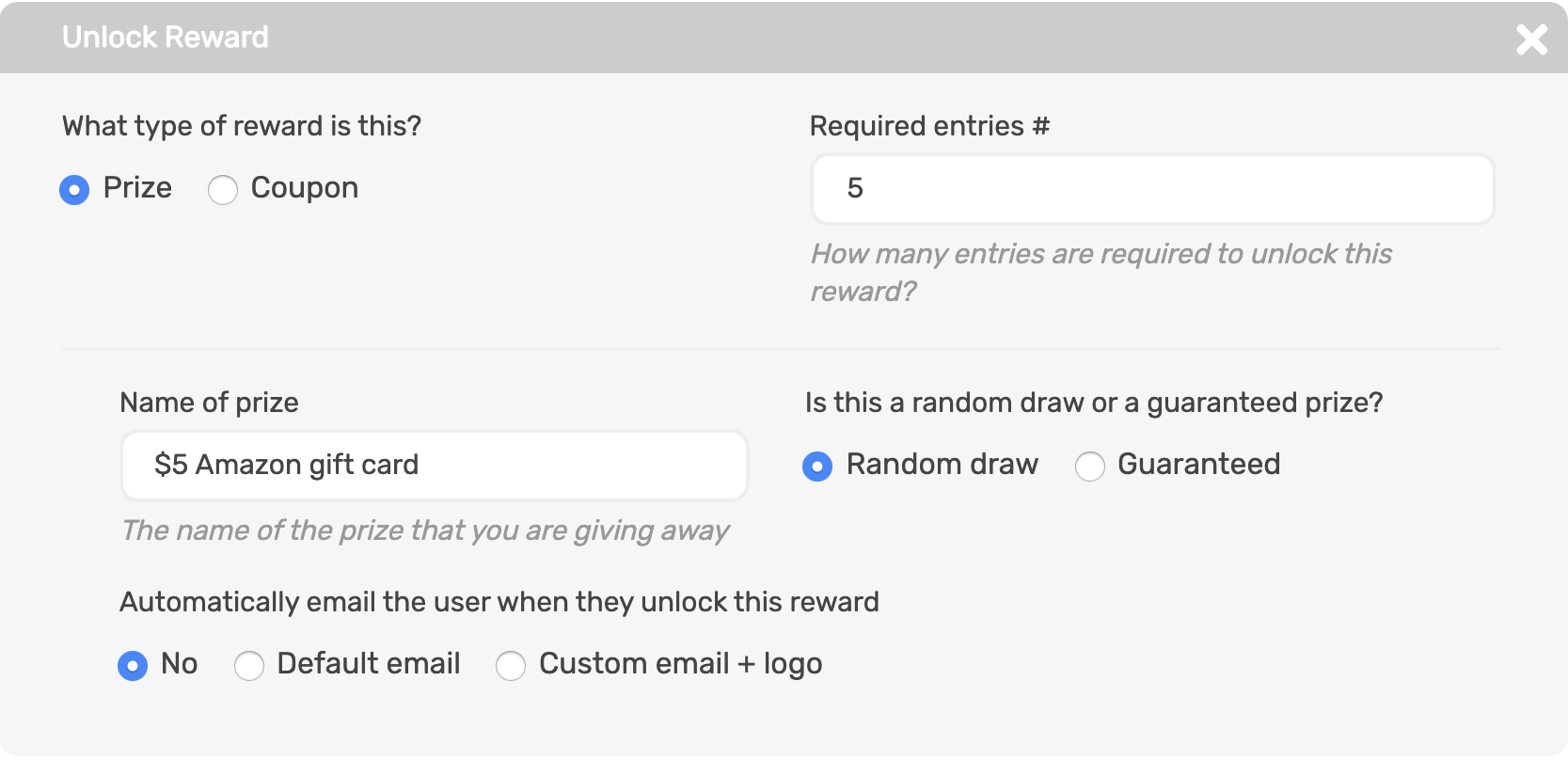Choose Random draw option

coord(819,466)
